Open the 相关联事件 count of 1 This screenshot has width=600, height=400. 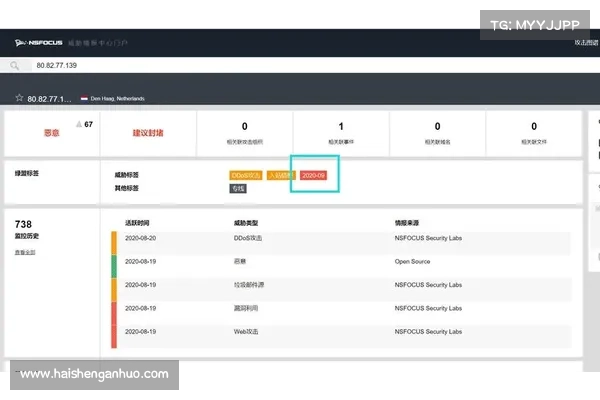click(341, 132)
